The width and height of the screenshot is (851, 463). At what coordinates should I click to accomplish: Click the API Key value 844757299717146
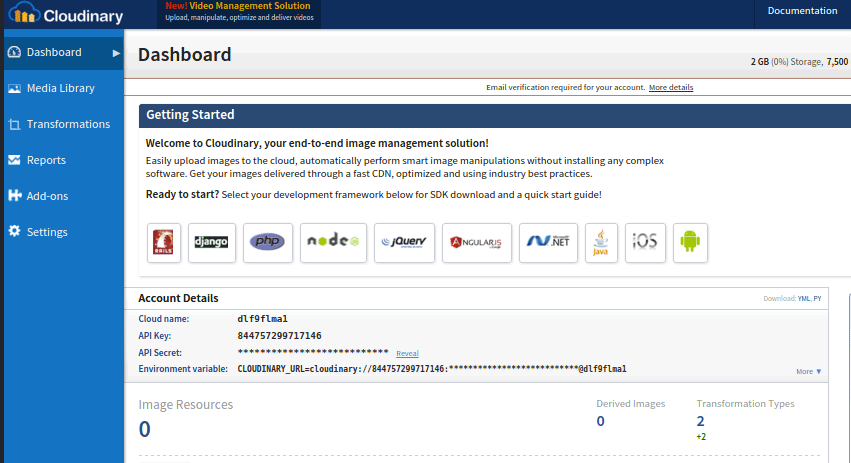click(280, 335)
